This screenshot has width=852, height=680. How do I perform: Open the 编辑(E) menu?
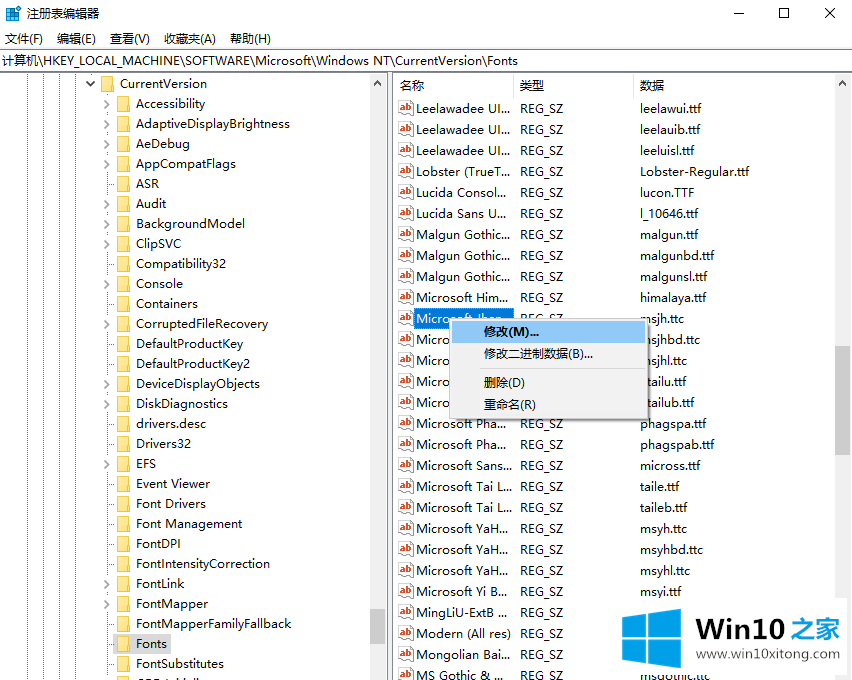[76, 39]
